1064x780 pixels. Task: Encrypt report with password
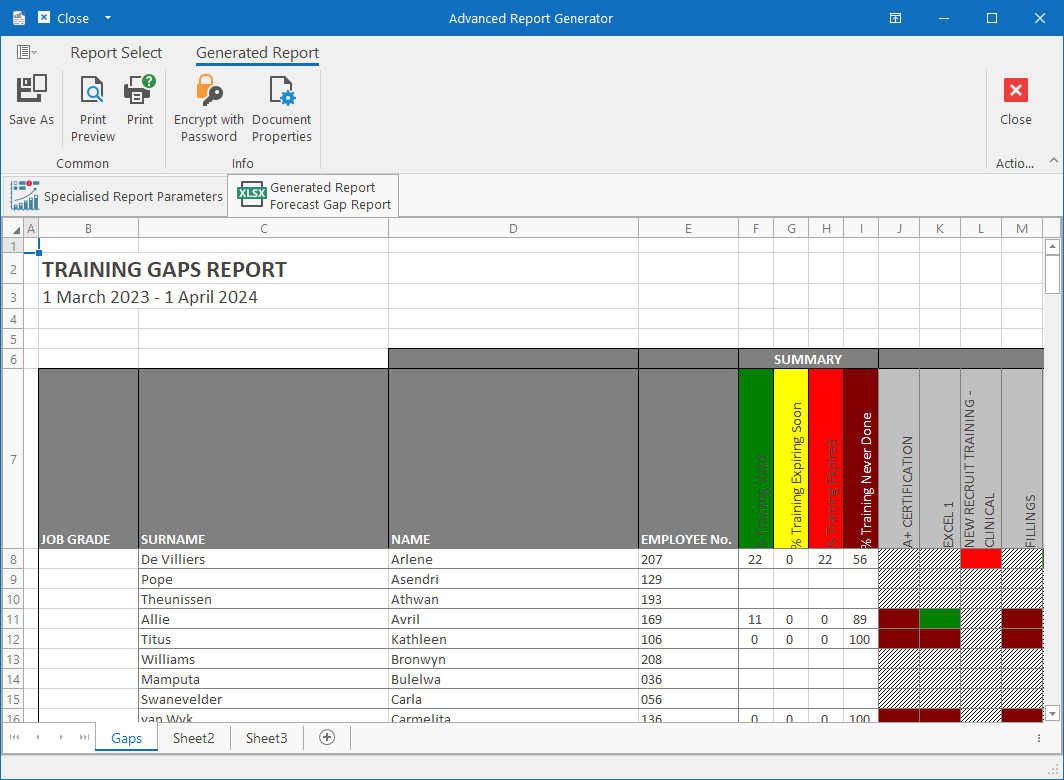coord(208,109)
